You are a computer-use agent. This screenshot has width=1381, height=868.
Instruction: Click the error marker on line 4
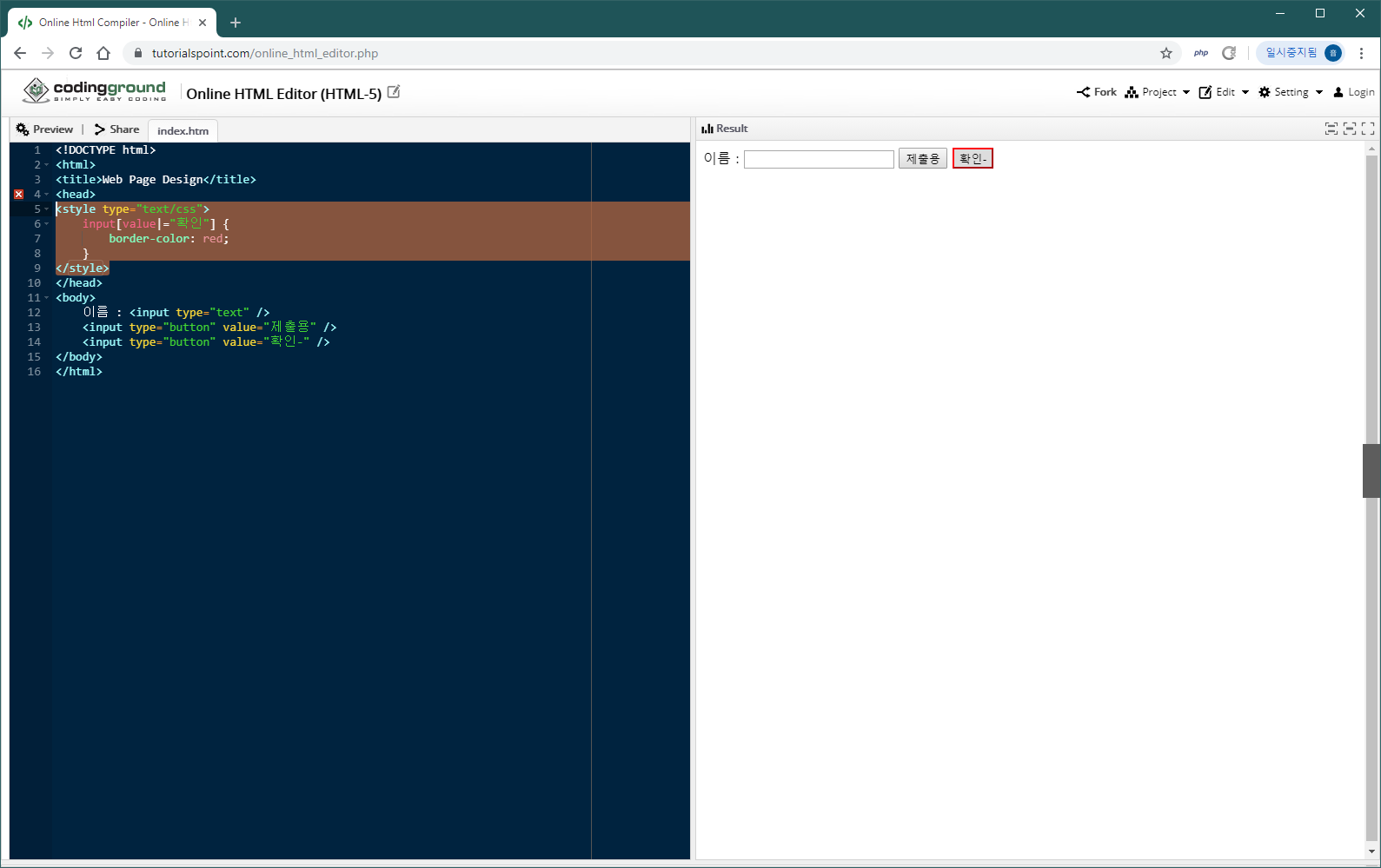click(x=19, y=195)
